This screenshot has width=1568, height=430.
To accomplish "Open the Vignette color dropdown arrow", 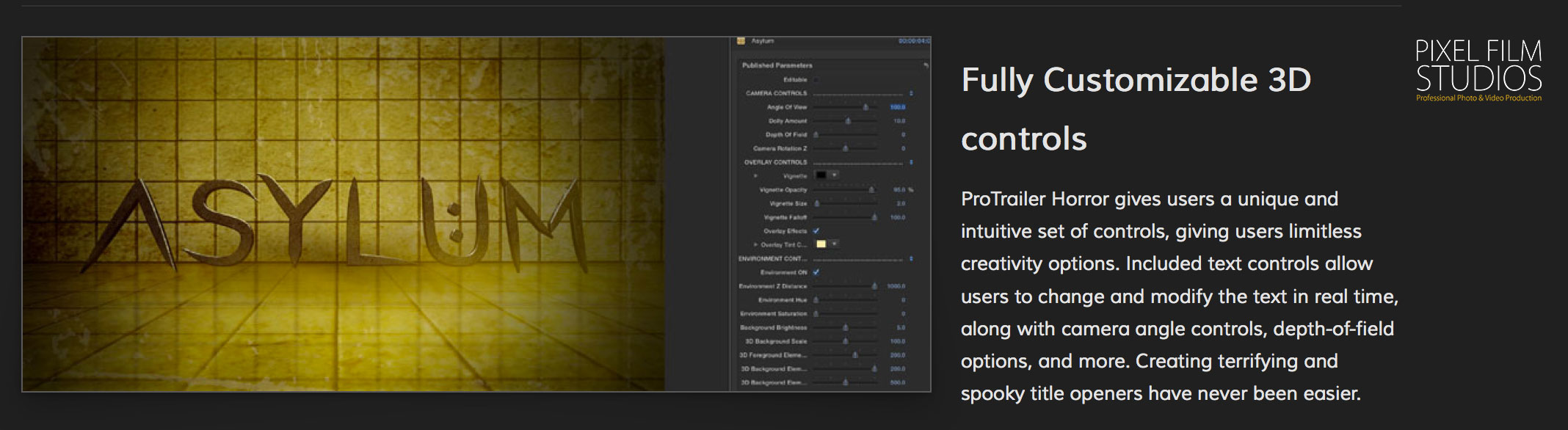I will pos(835,175).
